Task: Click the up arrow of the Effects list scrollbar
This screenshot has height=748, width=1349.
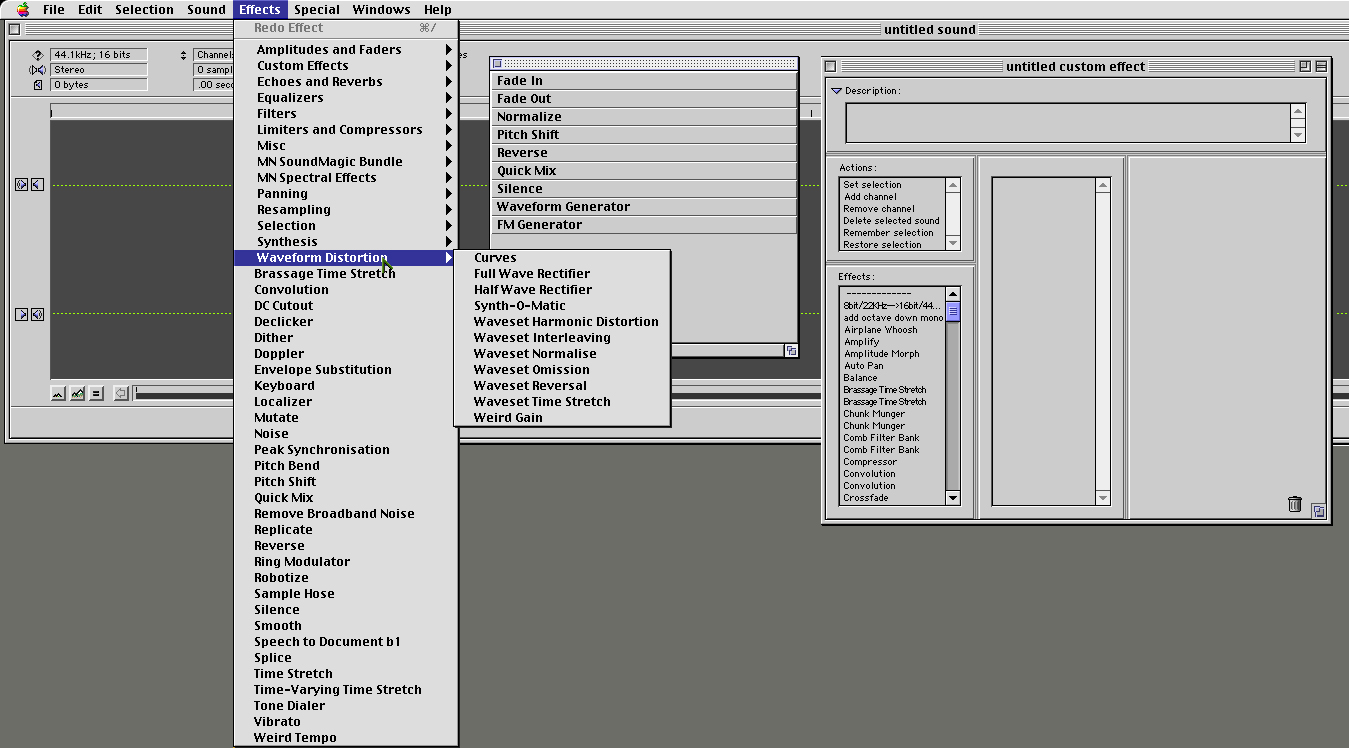Action: (x=953, y=294)
